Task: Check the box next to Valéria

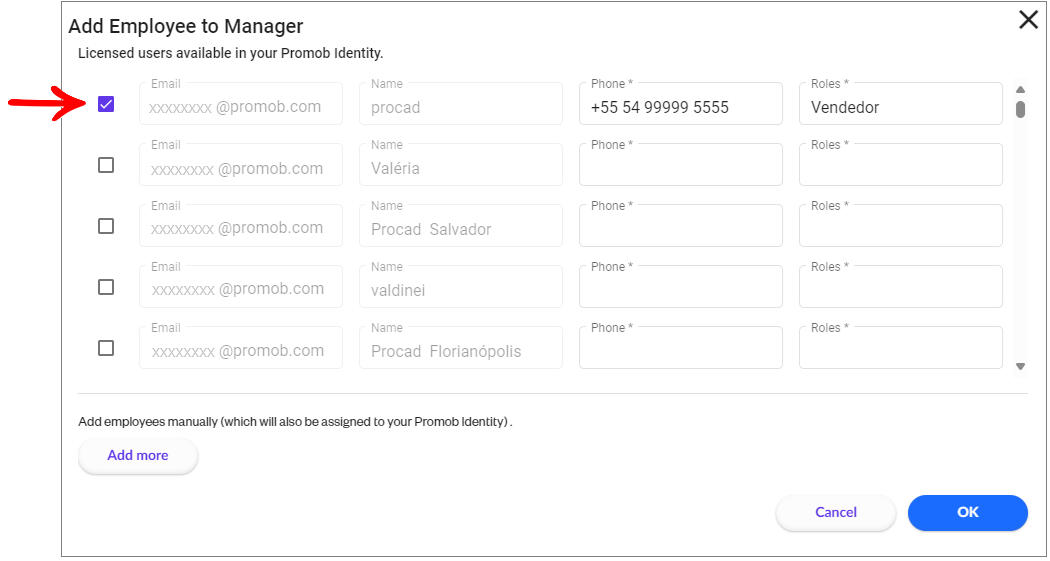Action: [106, 165]
